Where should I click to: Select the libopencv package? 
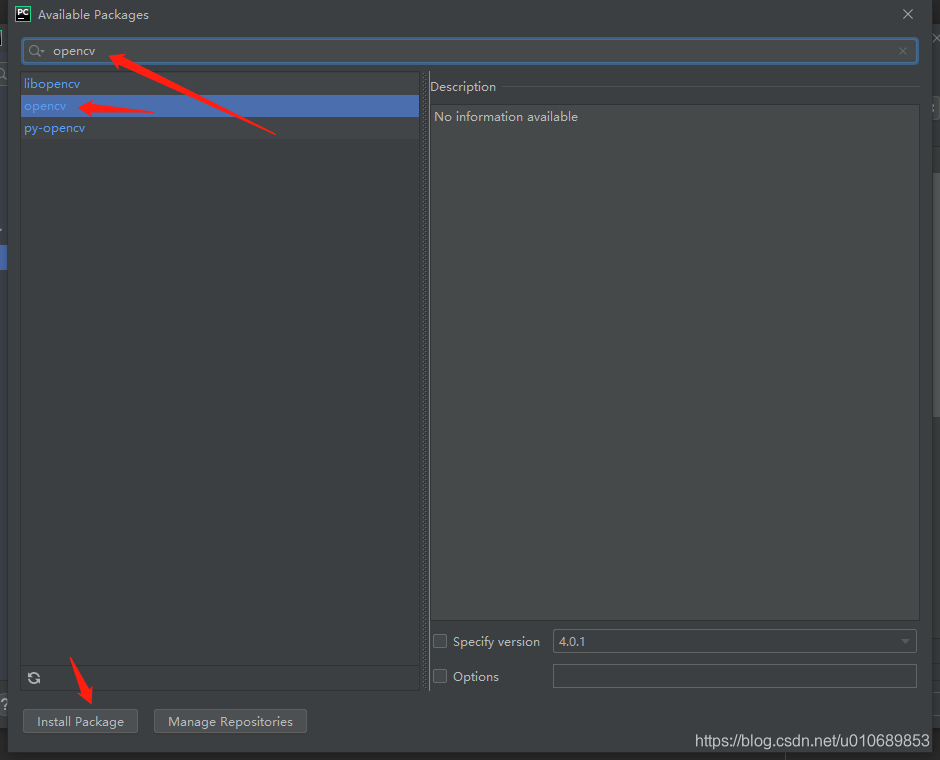point(52,83)
